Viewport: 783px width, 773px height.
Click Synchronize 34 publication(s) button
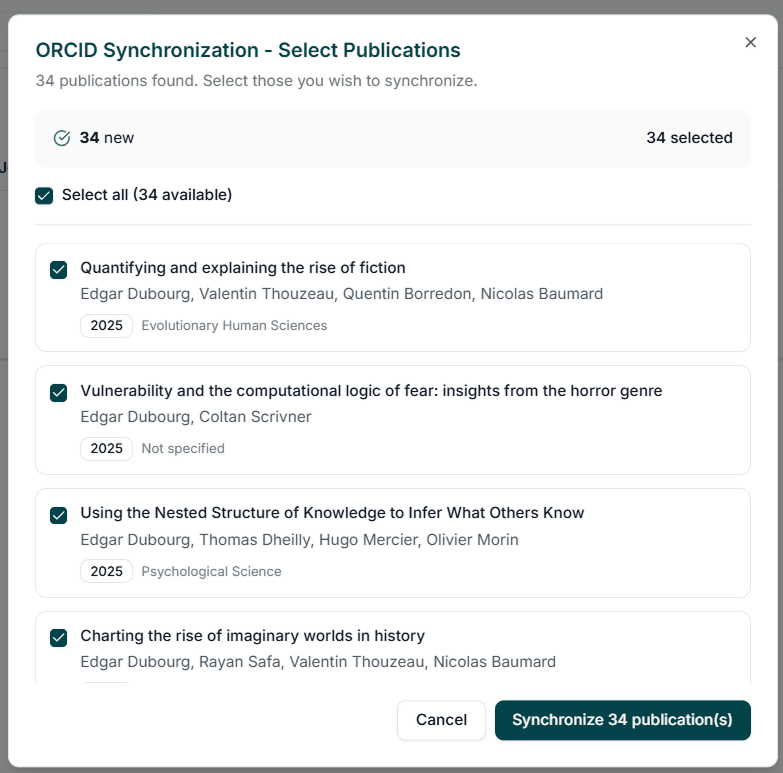[622, 720]
